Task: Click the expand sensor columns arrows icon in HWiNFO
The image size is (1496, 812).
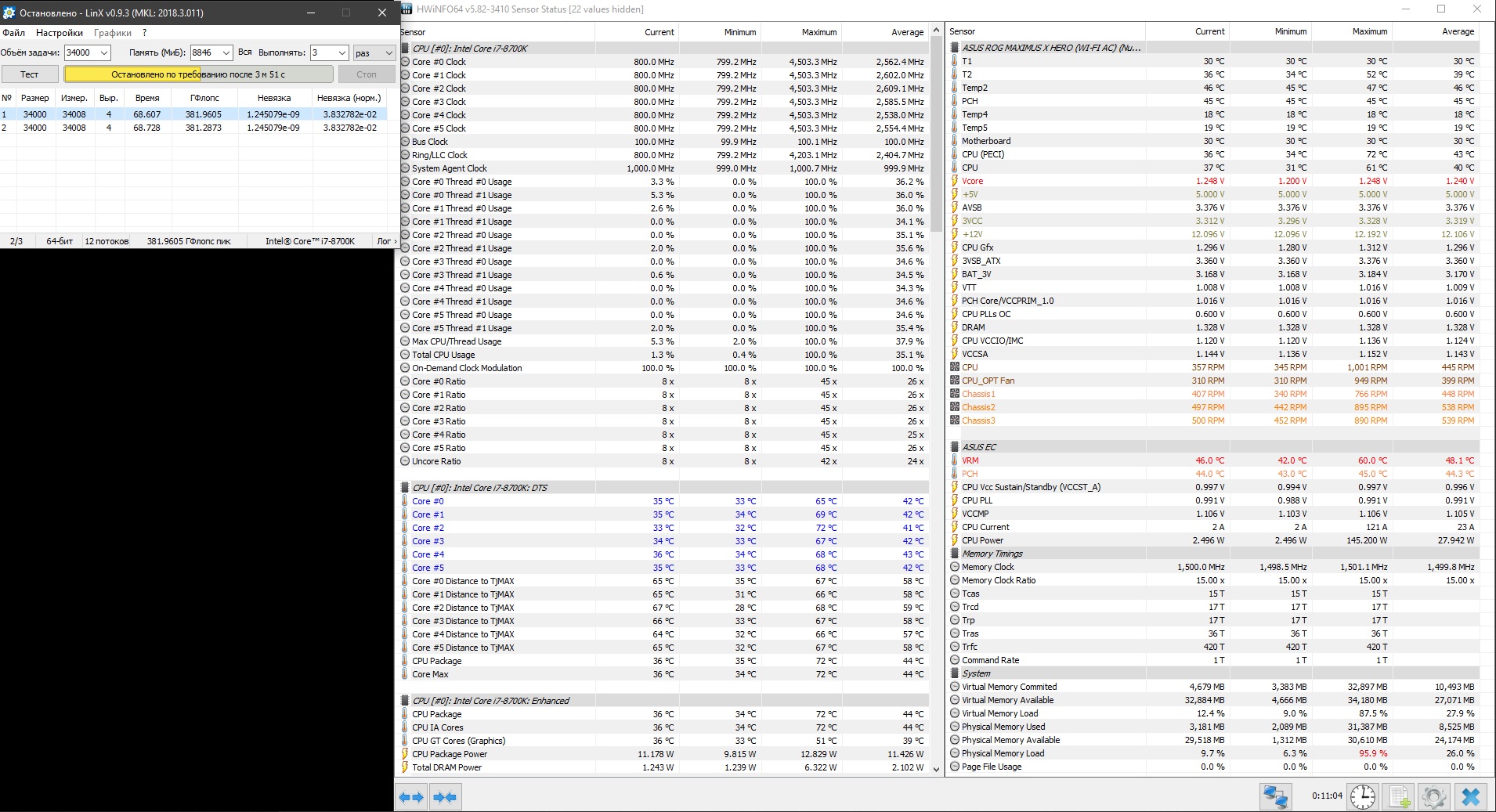Action: click(x=411, y=797)
